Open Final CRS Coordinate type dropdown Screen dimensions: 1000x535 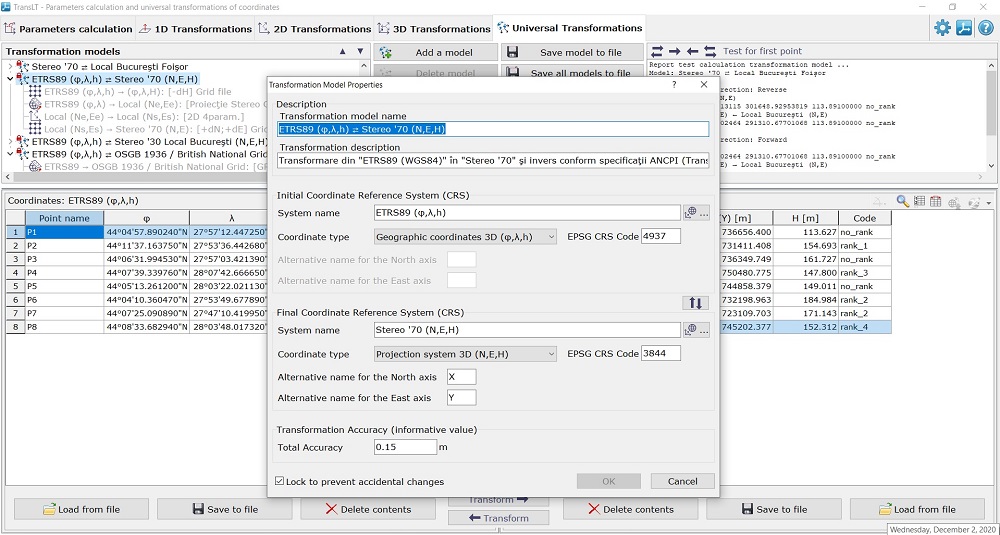point(466,354)
